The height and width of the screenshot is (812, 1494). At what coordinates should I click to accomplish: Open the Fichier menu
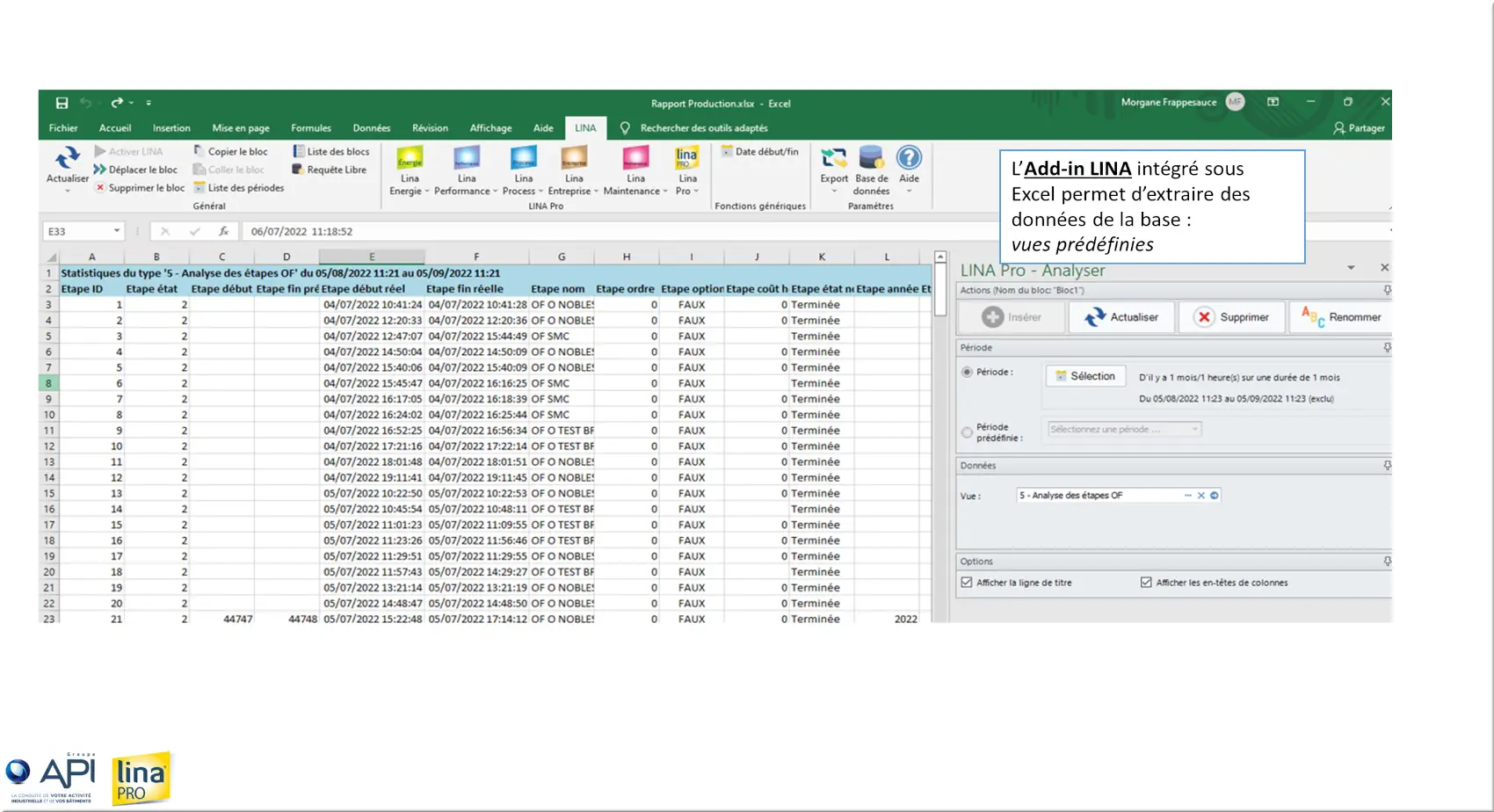(x=63, y=128)
